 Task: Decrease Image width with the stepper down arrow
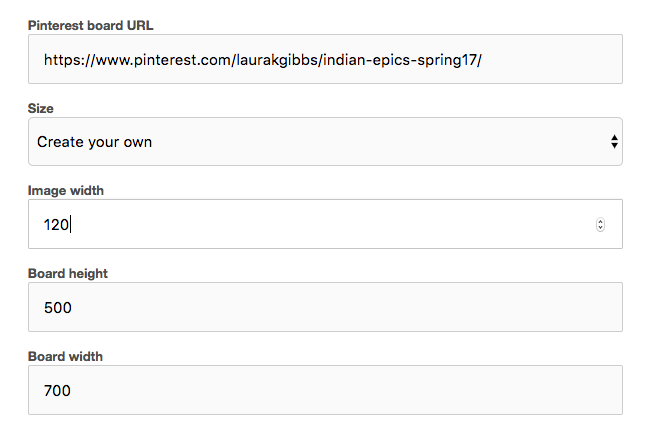pos(600,229)
